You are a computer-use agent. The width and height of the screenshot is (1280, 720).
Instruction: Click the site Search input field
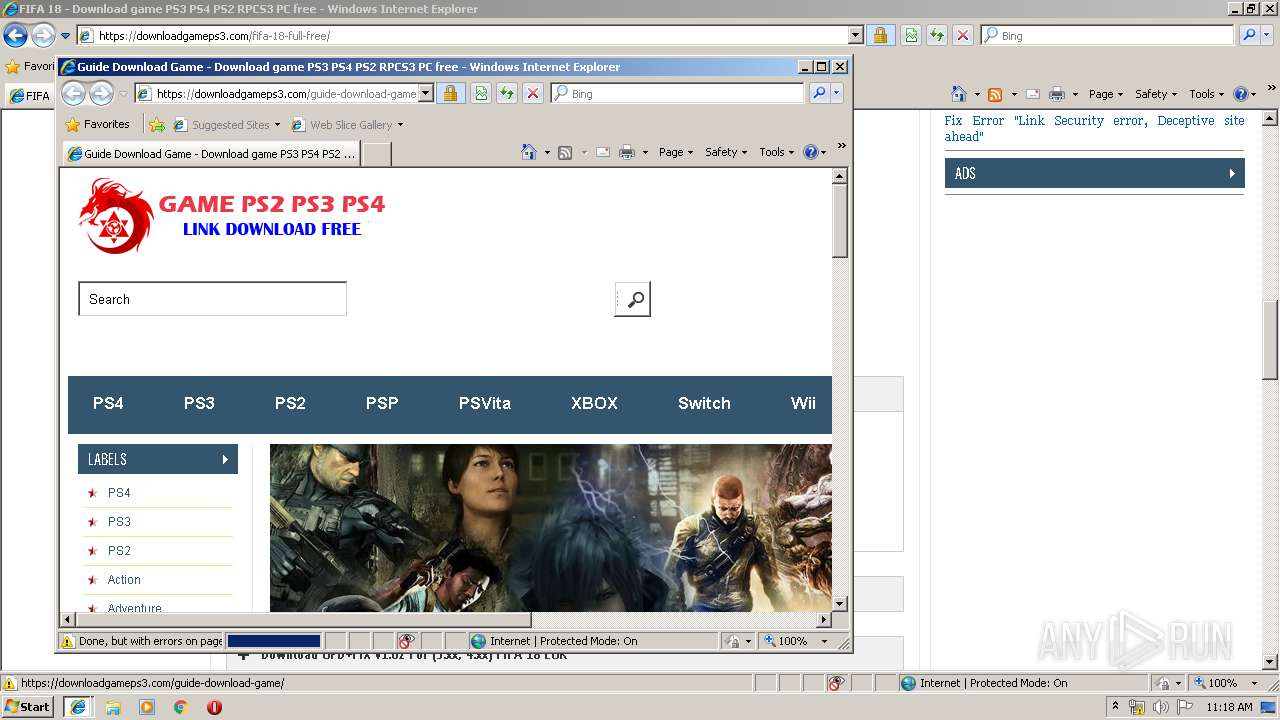(212, 299)
